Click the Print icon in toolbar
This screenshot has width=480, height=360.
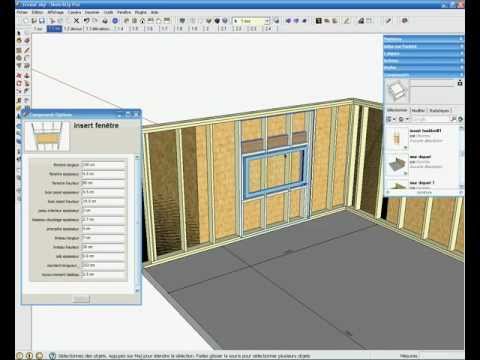(x=105, y=21)
